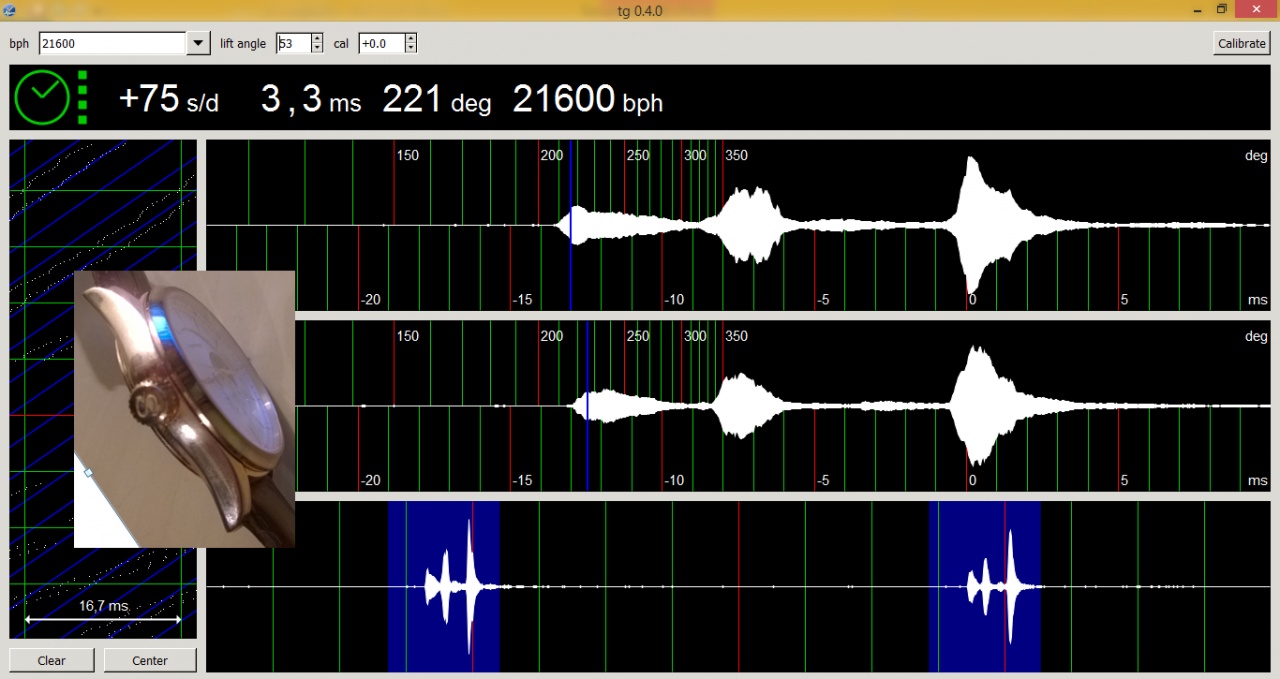Click the restore window button
This screenshot has width=1280, height=679.
pos(1221,9)
